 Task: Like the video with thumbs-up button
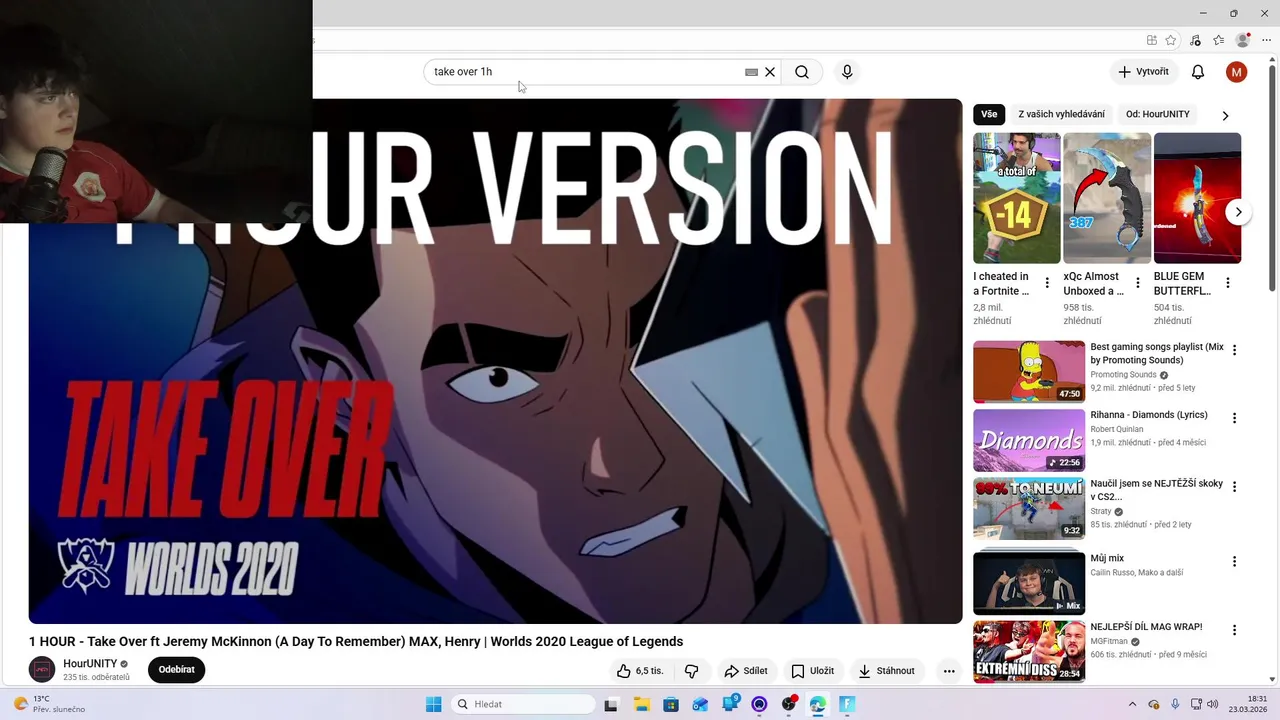(x=640, y=671)
